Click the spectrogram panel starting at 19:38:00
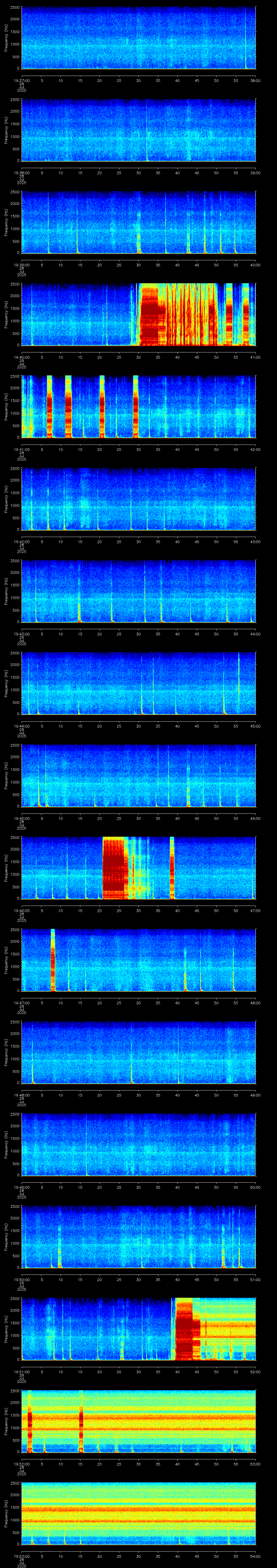The image size is (277, 1568). click(x=138, y=130)
